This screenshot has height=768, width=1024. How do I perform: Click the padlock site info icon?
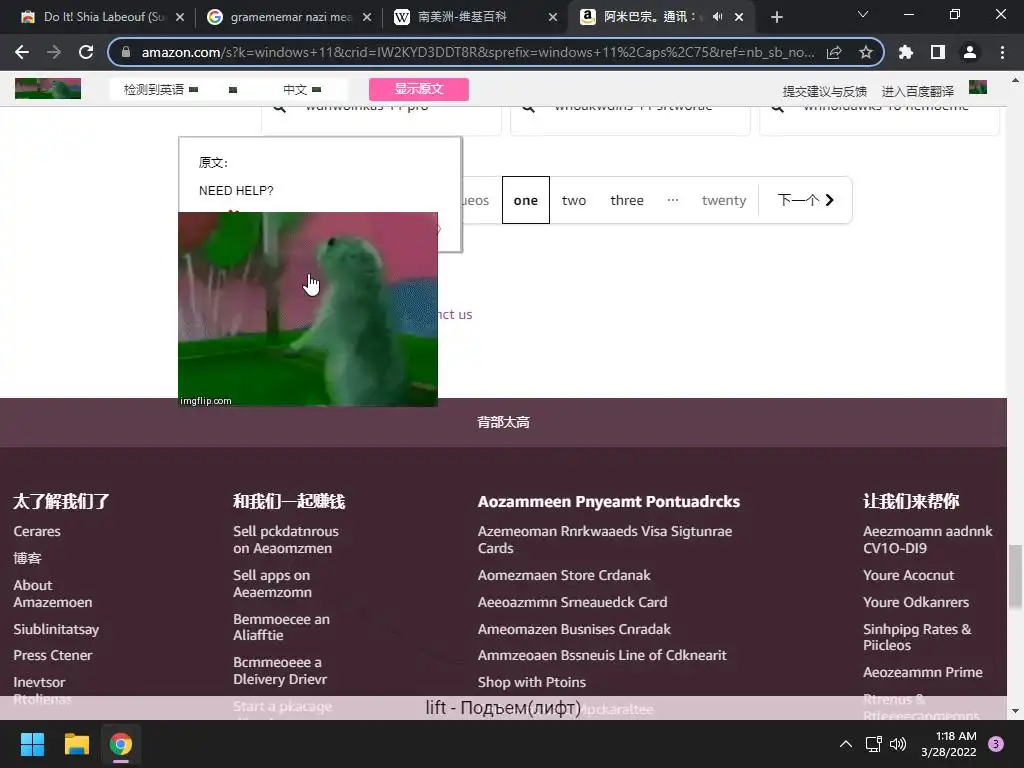click(x=126, y=52)
